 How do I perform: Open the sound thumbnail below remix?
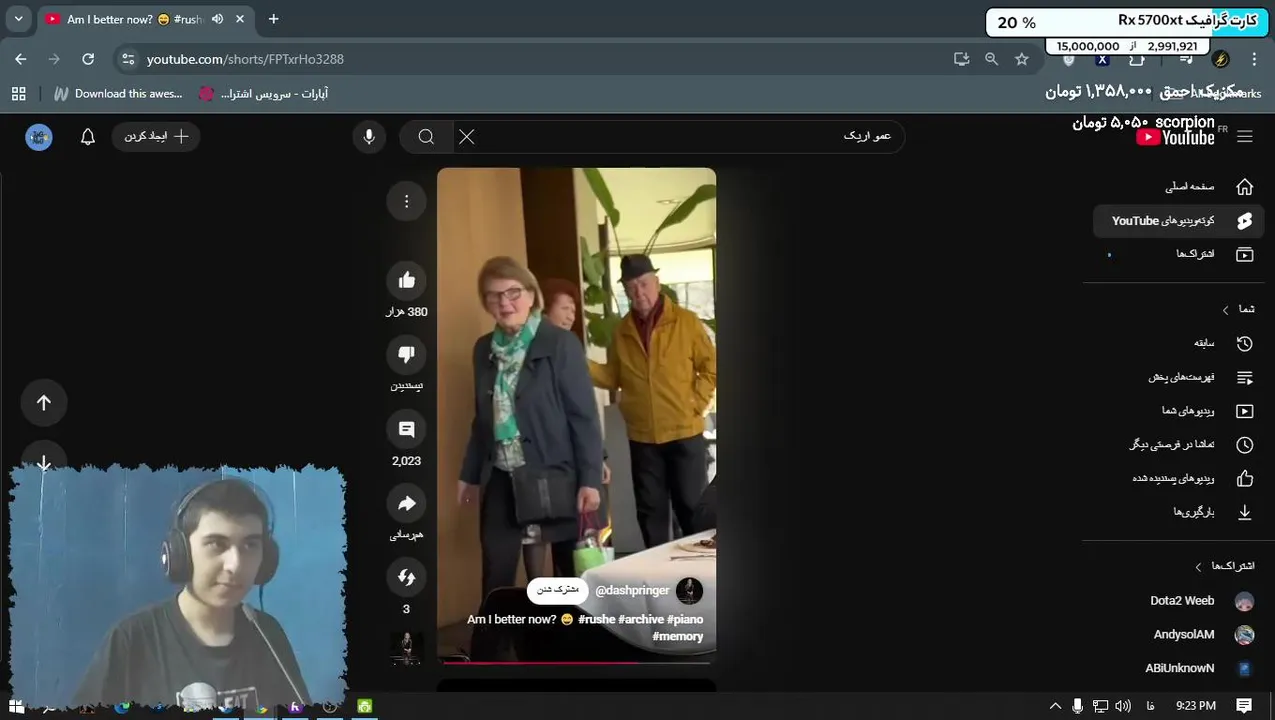click(406, 647)
